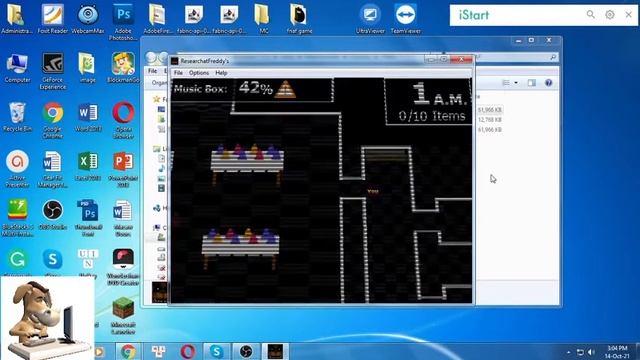
Task: Launch UltraViewer from desktop
Action: (370, 19)
